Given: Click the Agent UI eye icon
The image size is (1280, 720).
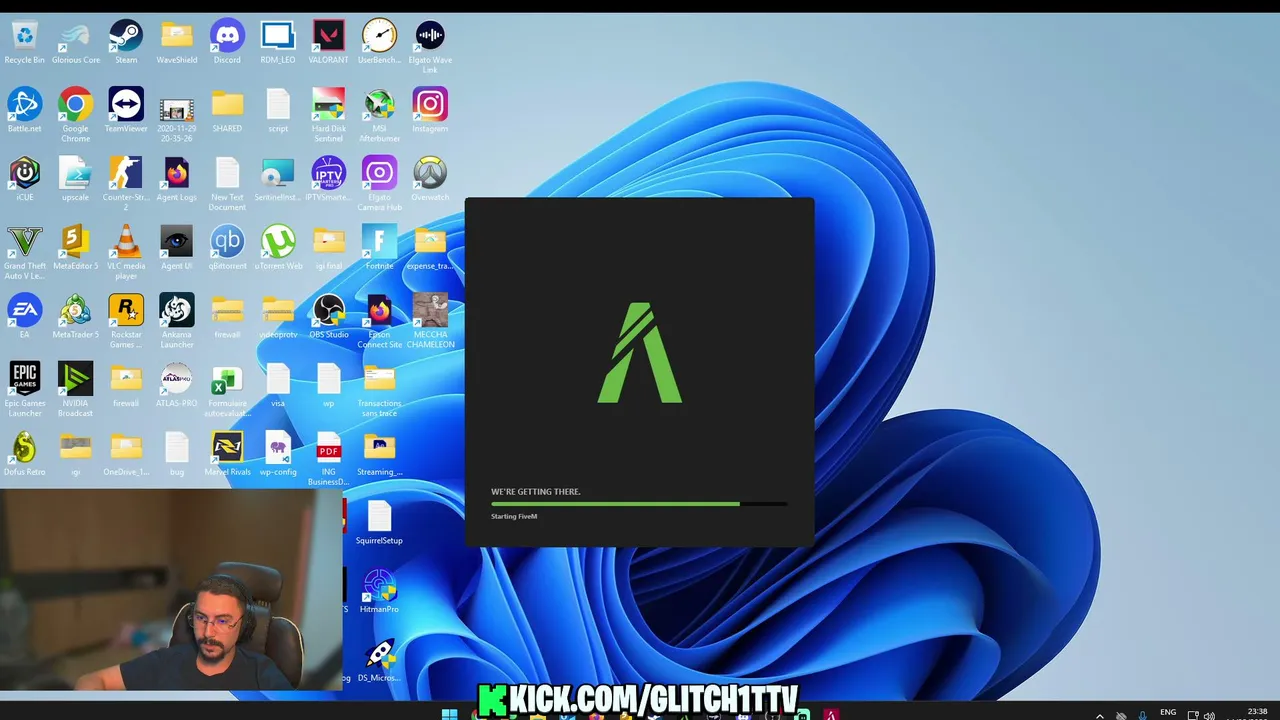Looking at the screenshot, I should point(177,242).
